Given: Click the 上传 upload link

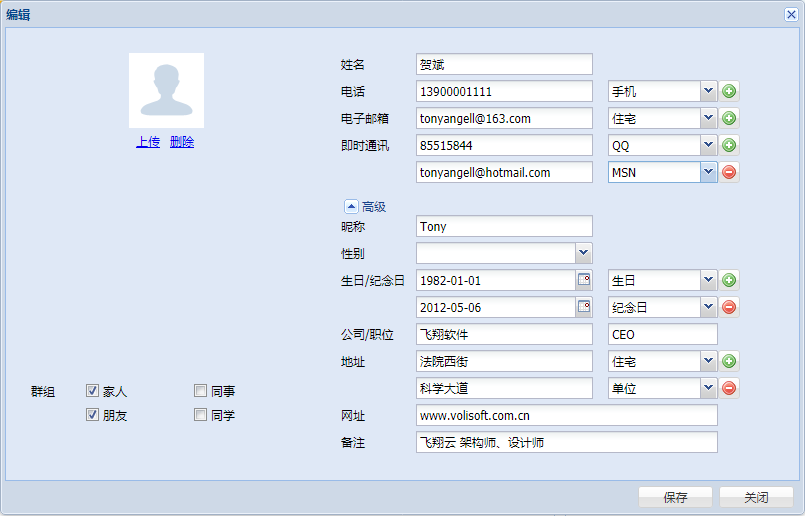Looking at the screenshot, I should point(148,142).
